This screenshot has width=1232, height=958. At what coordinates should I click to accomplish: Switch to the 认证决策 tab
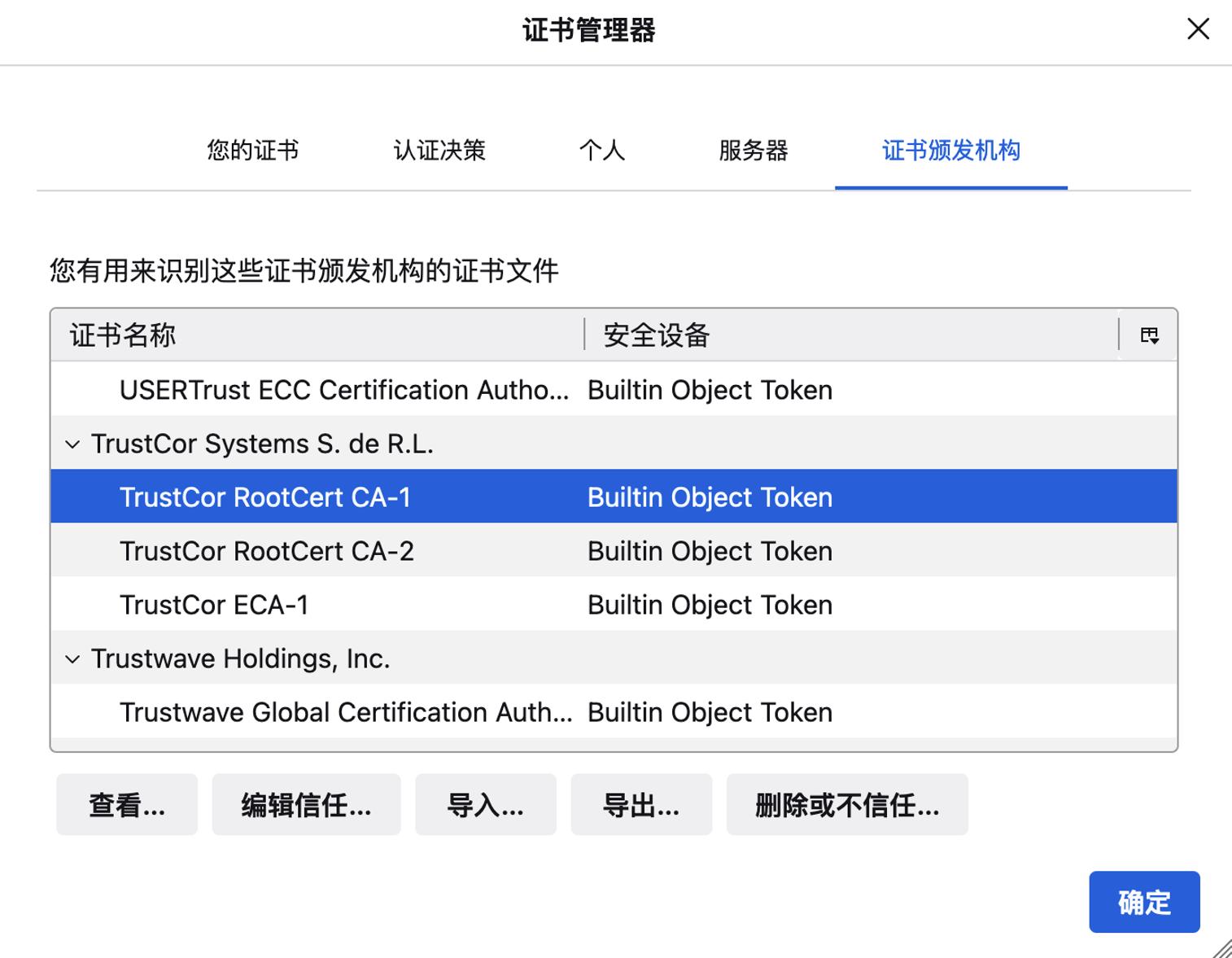(x=439, y=151)
